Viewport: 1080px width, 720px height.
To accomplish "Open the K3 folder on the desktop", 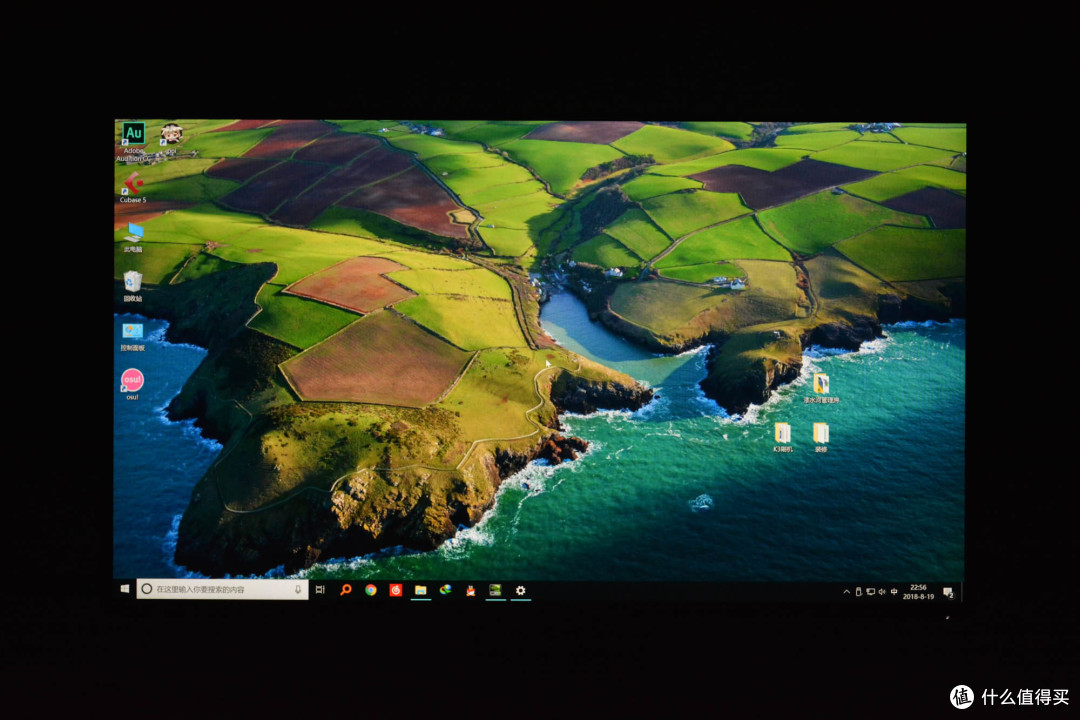I will click(782, 438).
